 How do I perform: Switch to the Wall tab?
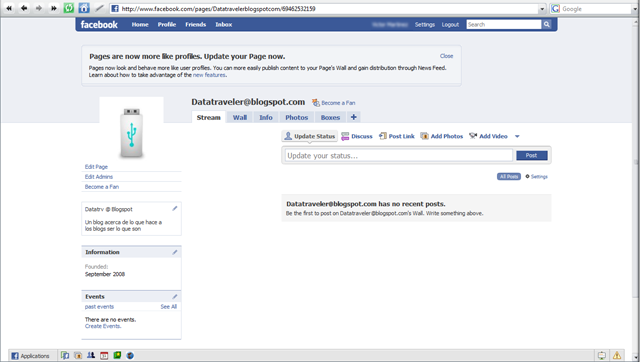(x=240, y=117)
